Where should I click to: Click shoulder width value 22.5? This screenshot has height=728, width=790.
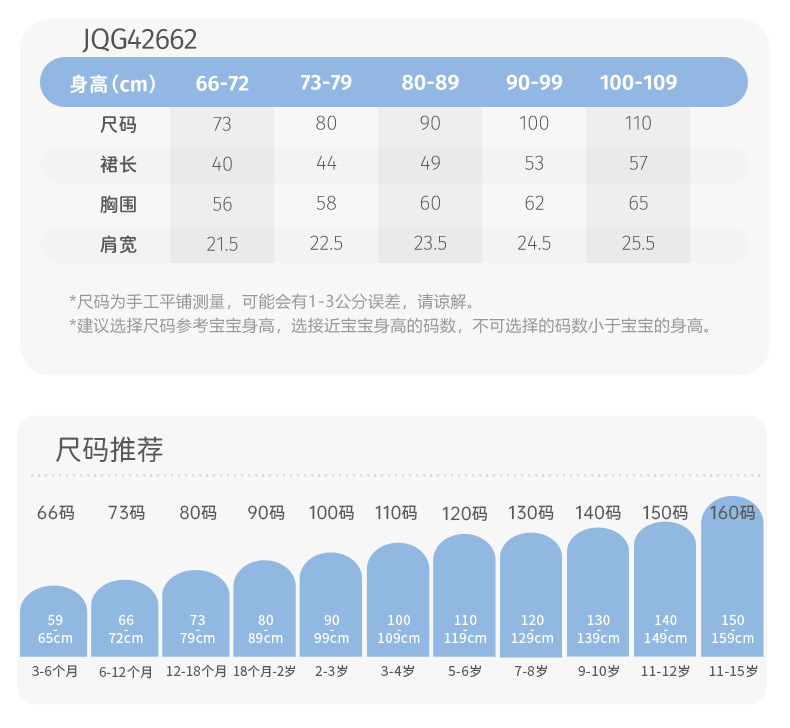326,243
